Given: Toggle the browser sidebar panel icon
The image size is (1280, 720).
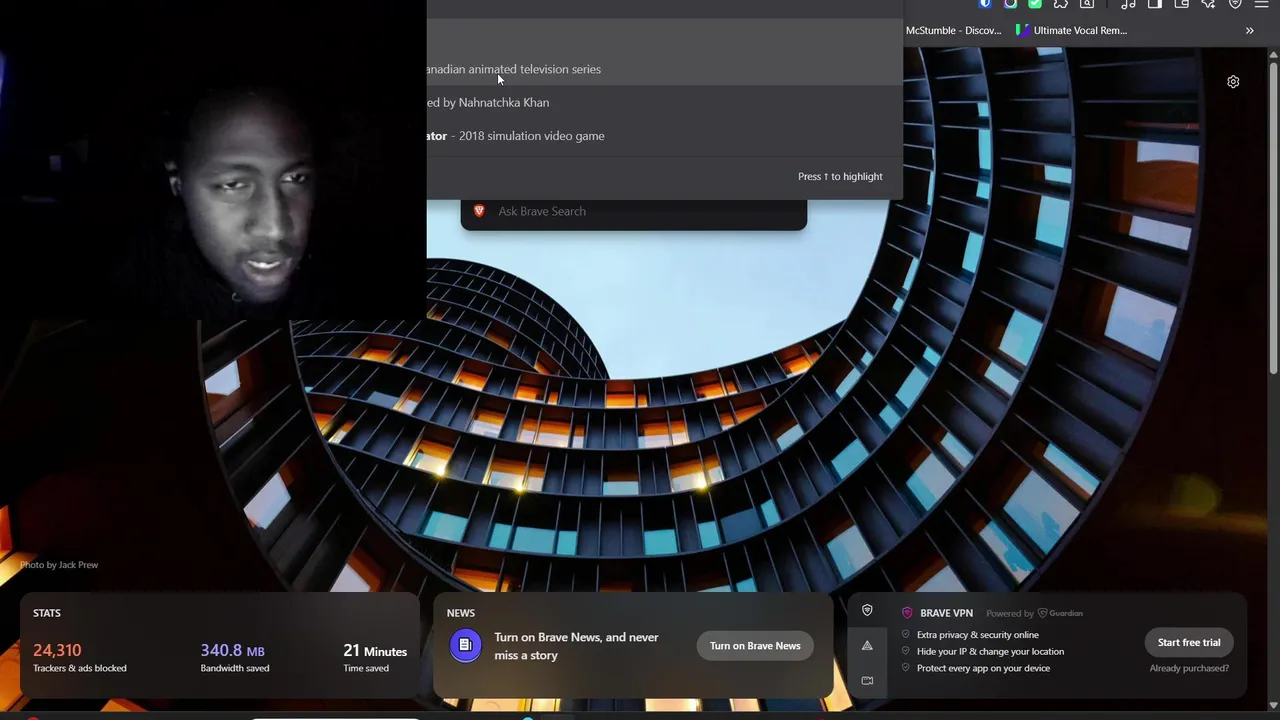Looking at the screenshot, I should 1155,4.
